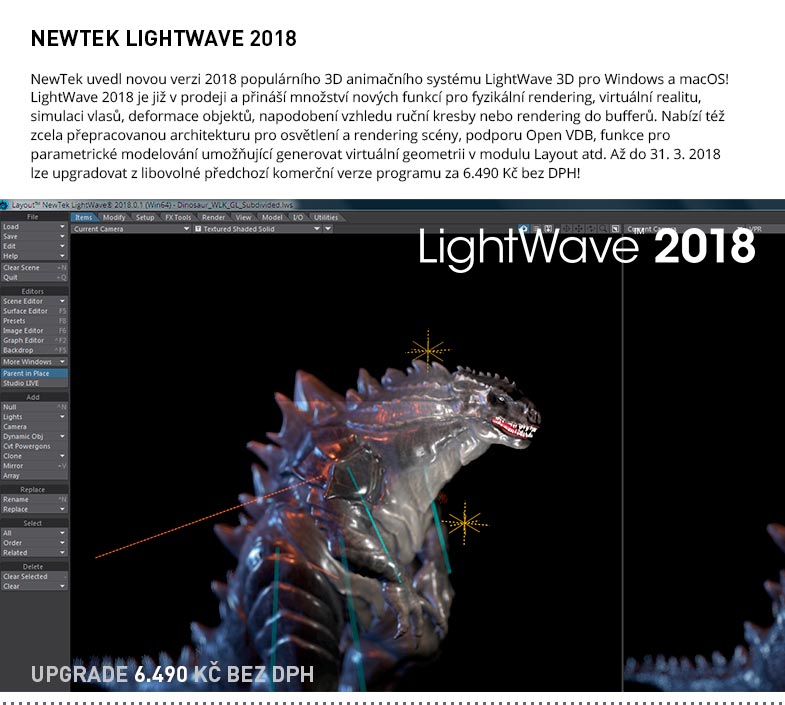Open the Image Editor
This screenshot has width=785, height=705.
tap(34, 331)
